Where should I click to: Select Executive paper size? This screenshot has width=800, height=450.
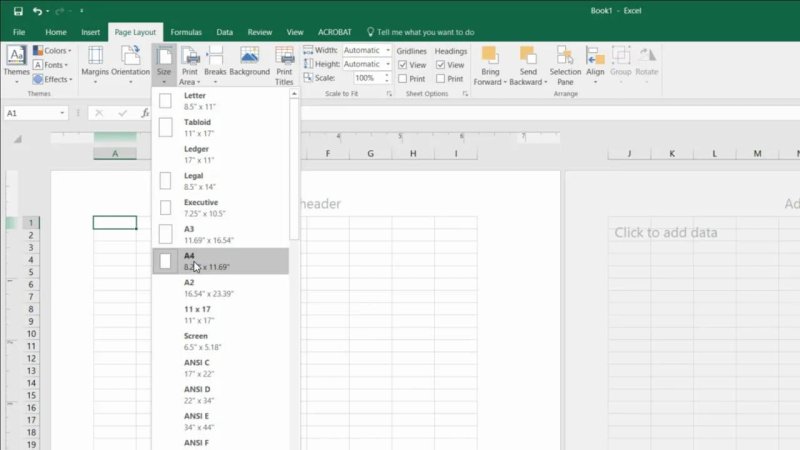click(x=221, y=208)
